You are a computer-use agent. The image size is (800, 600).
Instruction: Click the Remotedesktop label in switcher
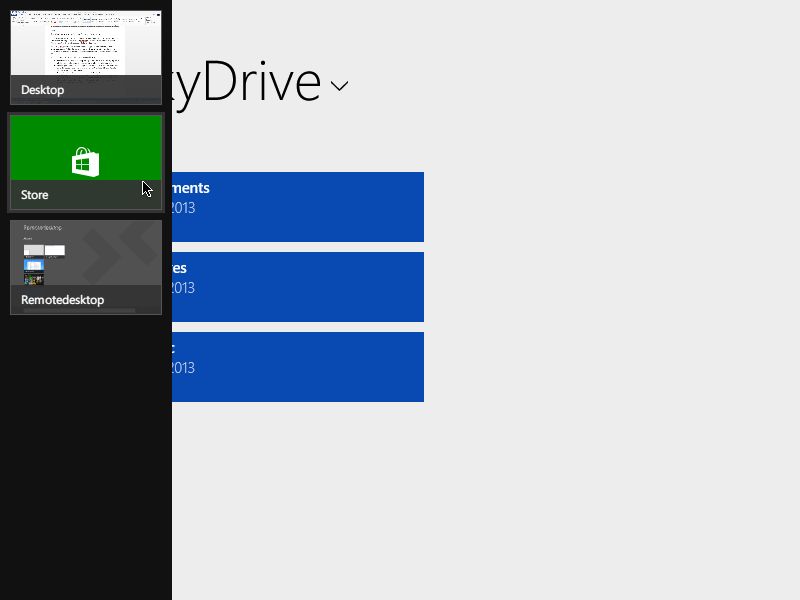[62, 300]
